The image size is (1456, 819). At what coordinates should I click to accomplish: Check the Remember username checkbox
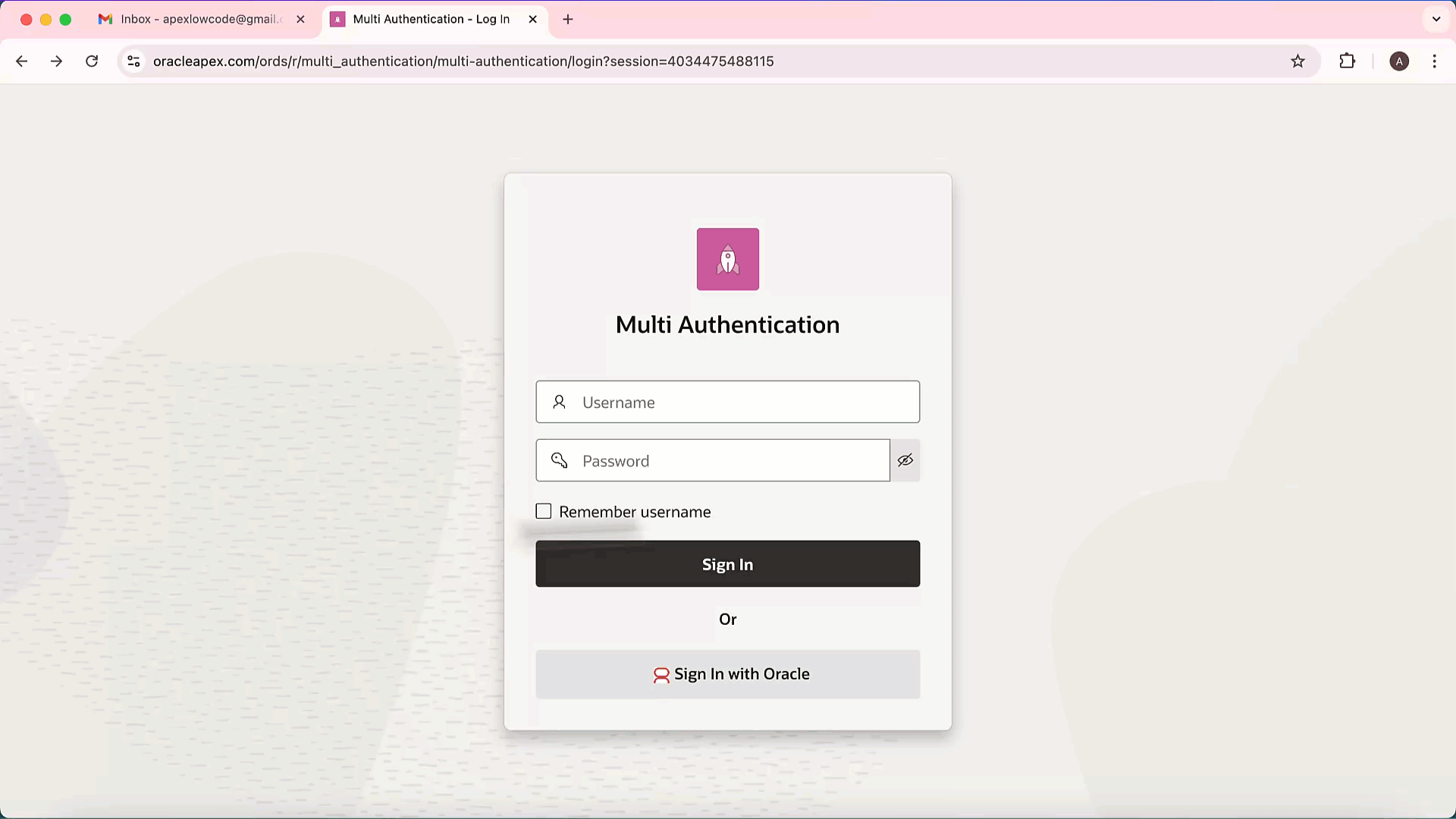544,512
